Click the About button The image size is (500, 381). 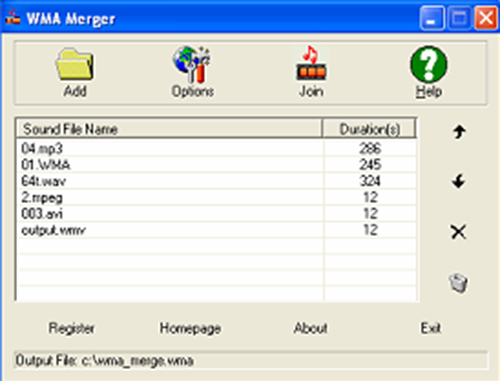310,328
